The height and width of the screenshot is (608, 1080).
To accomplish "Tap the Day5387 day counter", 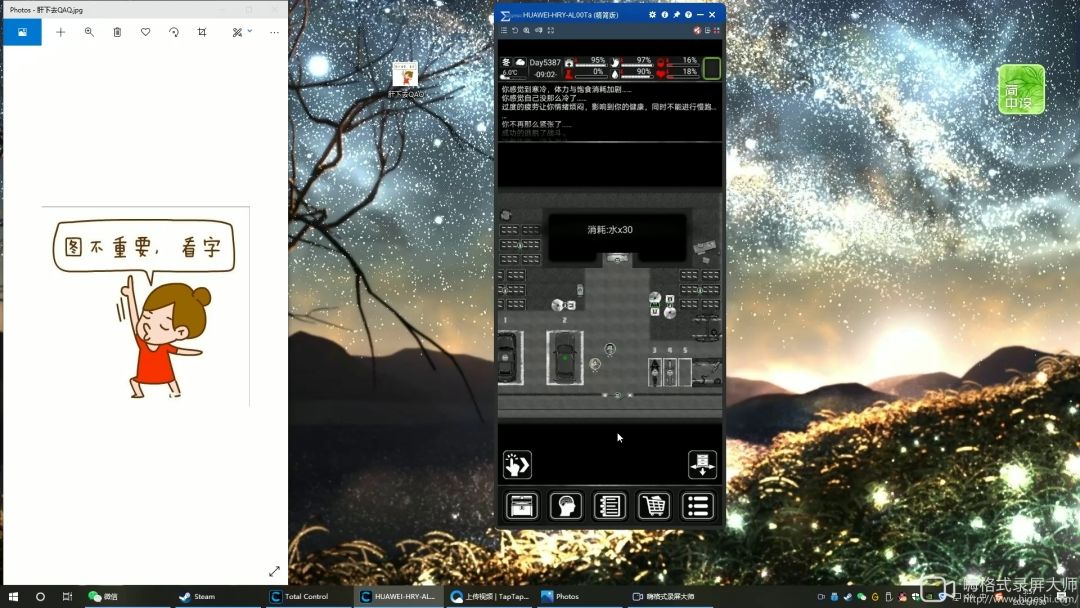I will point(545,62).
